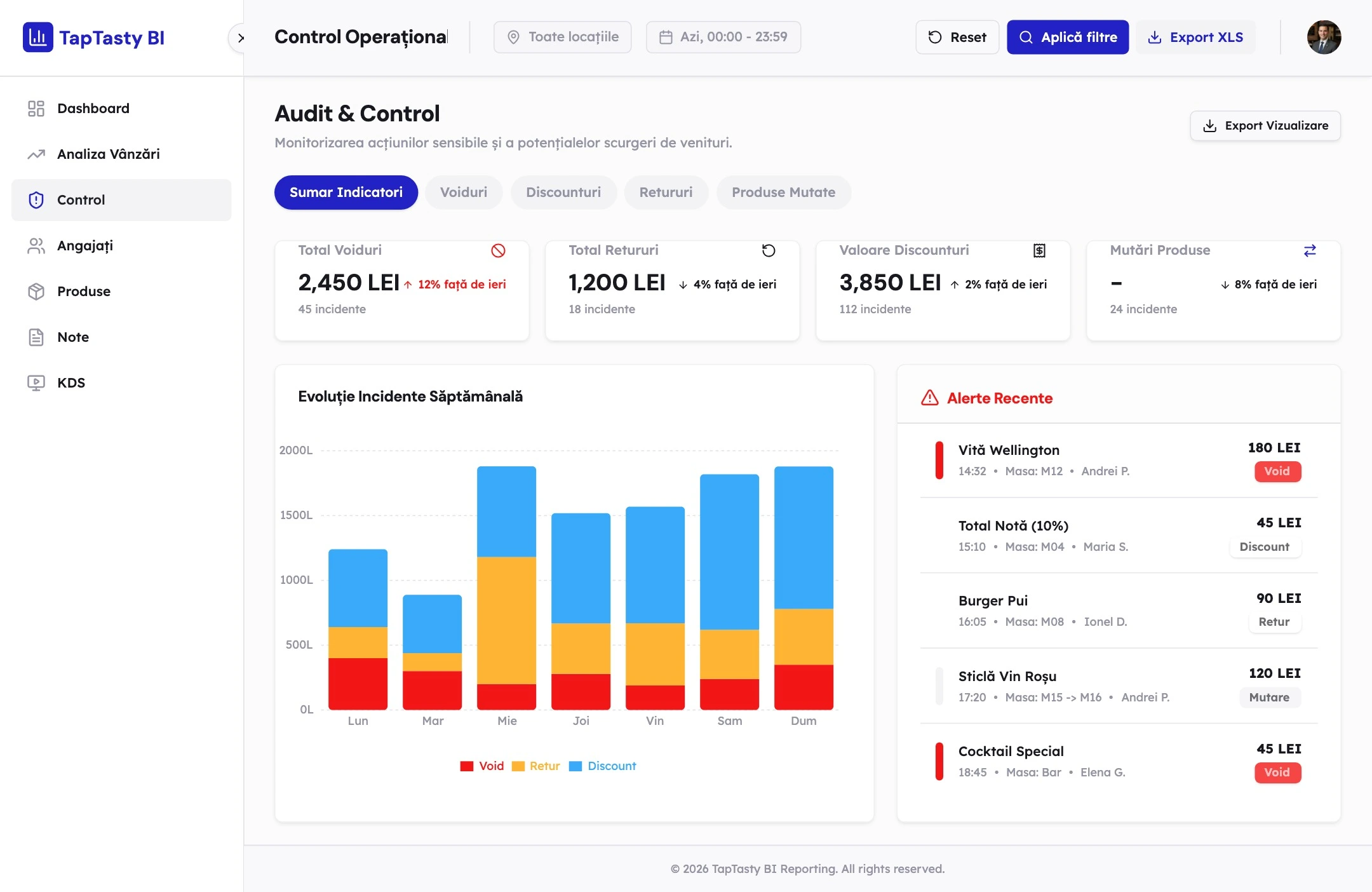Click the Discount badge on Total Notă alert
The height and width of the screenshot is (892, 1372).
[1265, 547]
